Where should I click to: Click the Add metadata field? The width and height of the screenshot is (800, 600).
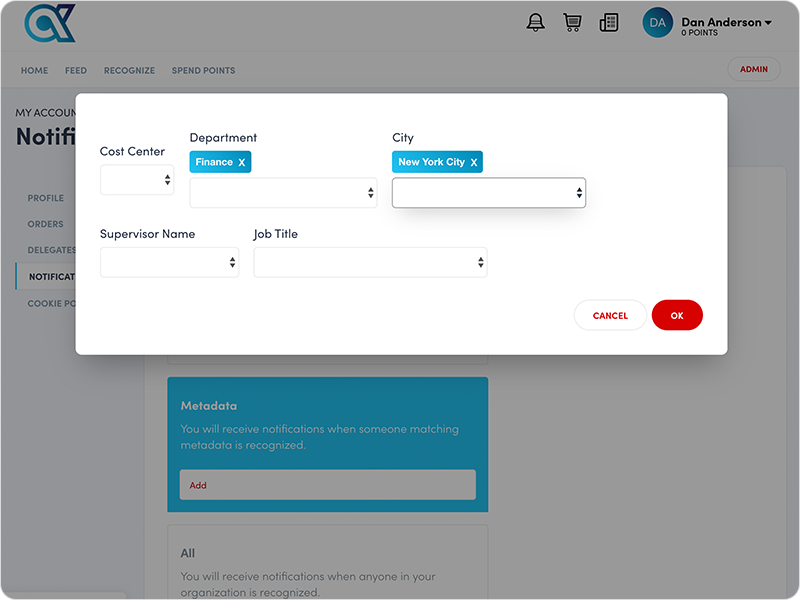point(327,485)
